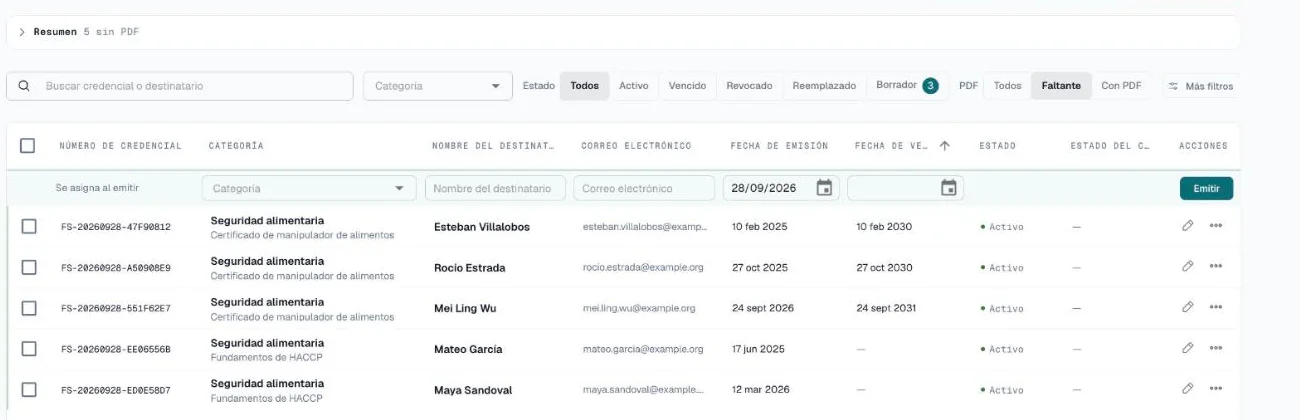The image size is (1300, 420).
Task: Click the name Mei Ling Wu
Action: point(465,309)
